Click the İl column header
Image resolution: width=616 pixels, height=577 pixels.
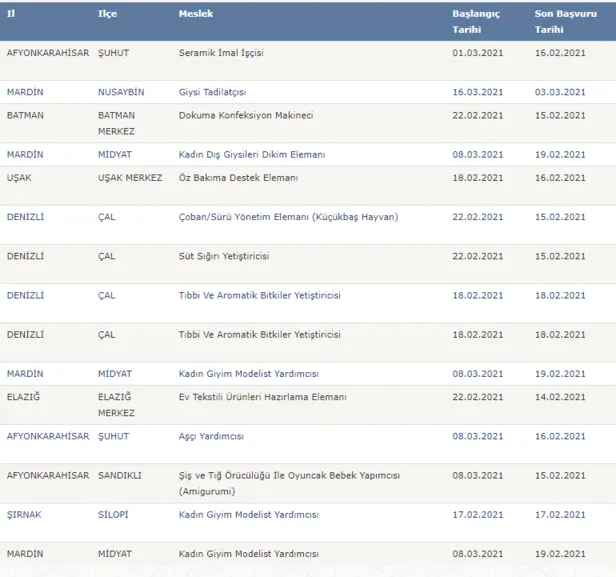[11, 15]
